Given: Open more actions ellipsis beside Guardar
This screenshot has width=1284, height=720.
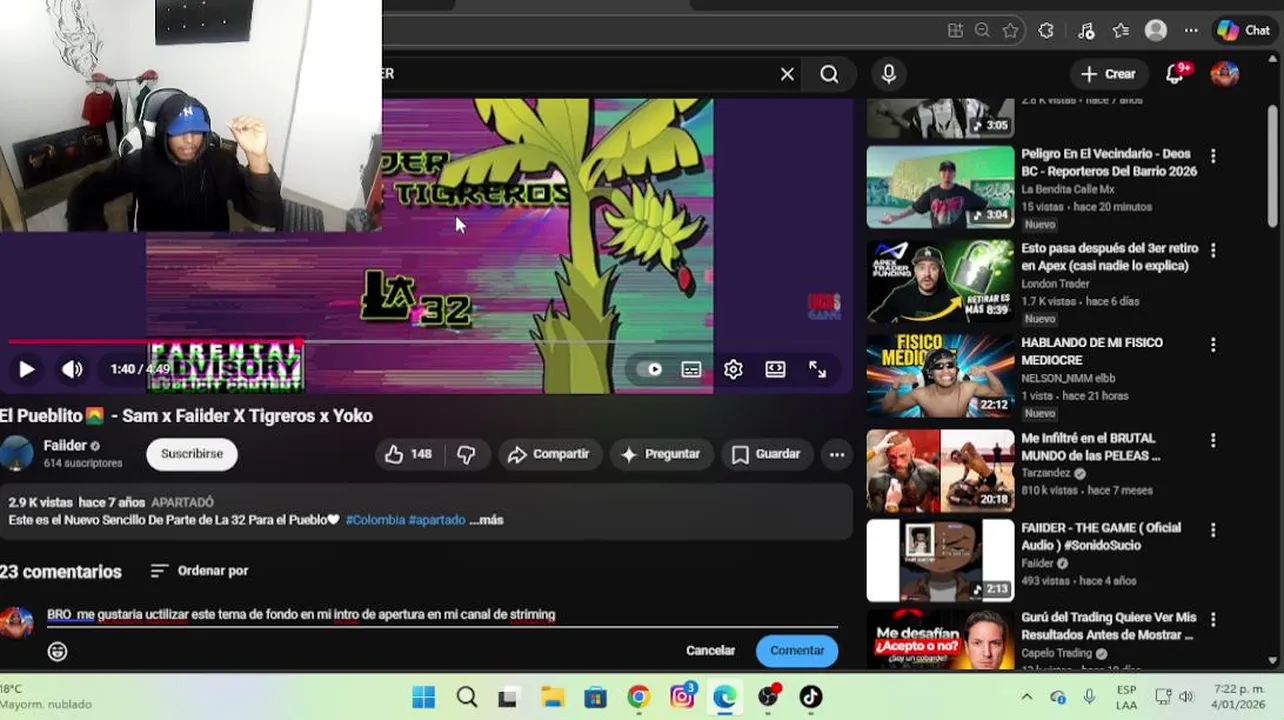Looking at the screenshot, I should (x=837, y=454).
